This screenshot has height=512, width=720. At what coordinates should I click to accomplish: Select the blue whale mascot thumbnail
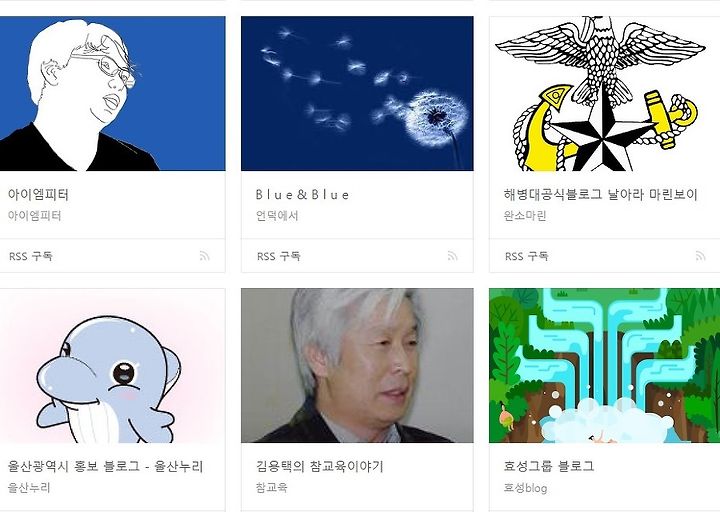pos(112,366)
